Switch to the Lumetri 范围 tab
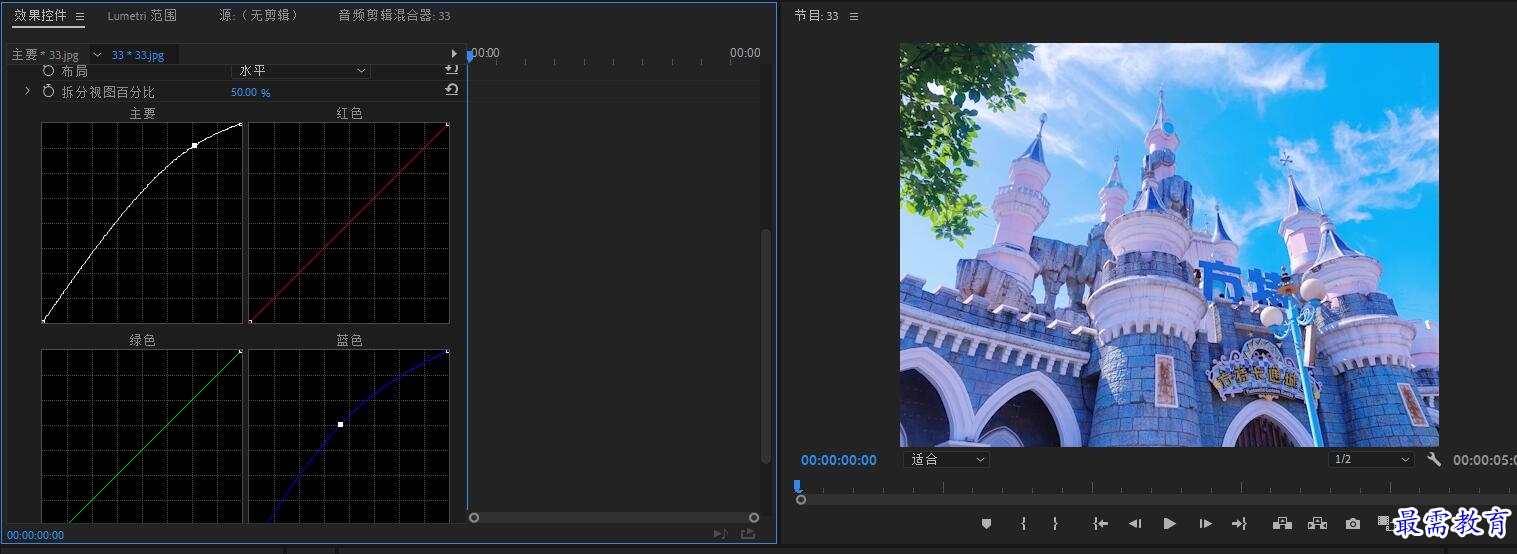This screenshot has height=554, width=1517. tap(142, 16)
